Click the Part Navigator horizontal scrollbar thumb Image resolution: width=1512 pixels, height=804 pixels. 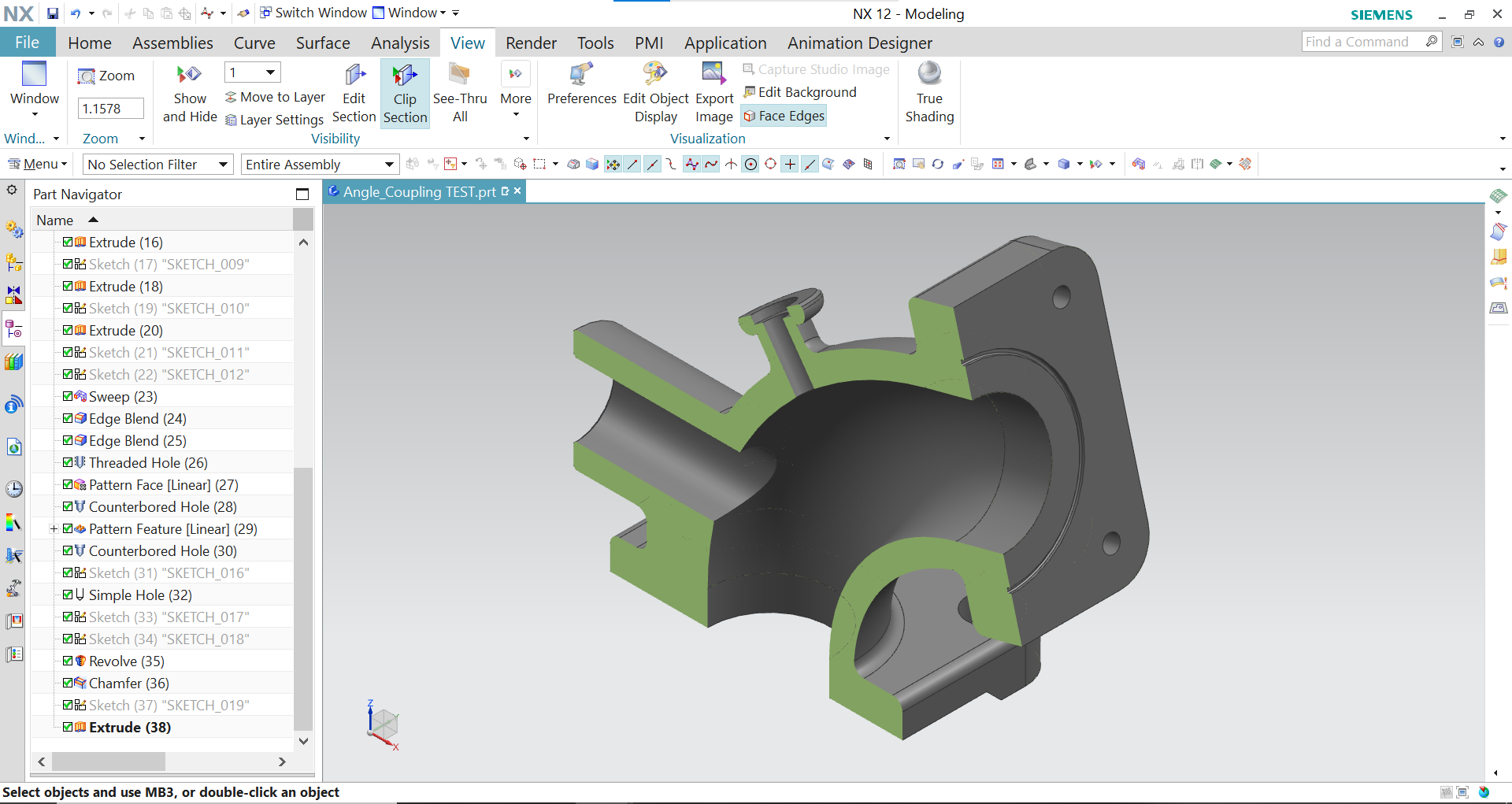click(109, 761)
